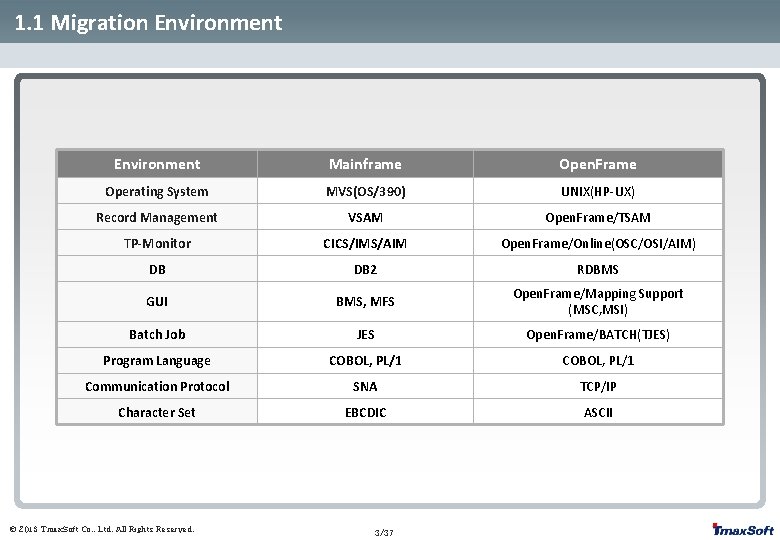
Task: Select the 'CICS/IMS/AIM' cell
Action: point(365,243)
